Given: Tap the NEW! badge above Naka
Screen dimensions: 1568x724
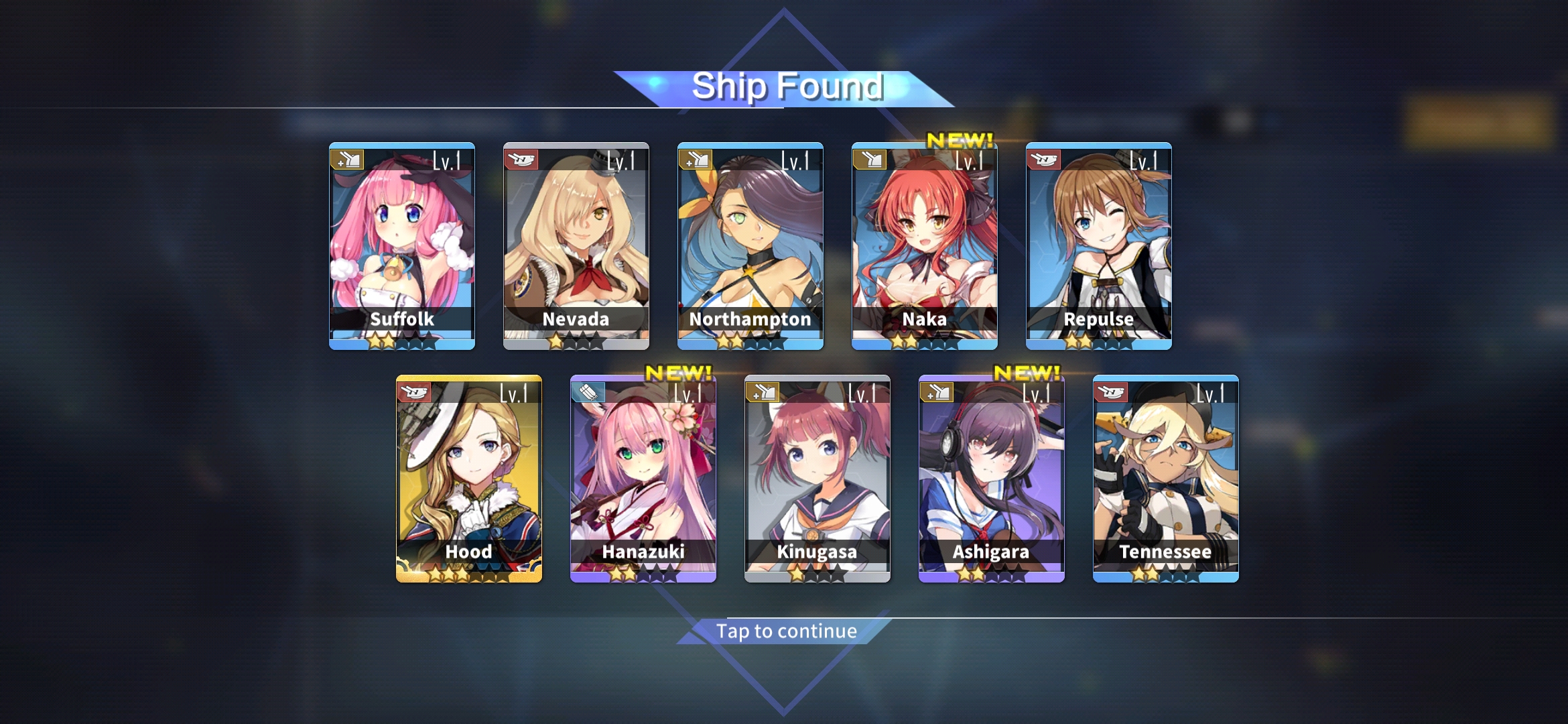Looking at the screenshot, I should pos(960,140).
